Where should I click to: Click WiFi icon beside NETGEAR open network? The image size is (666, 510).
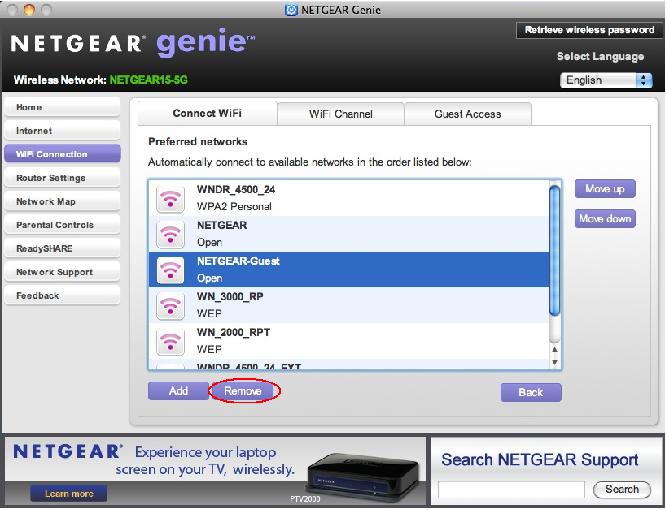(x=171, y=234)
